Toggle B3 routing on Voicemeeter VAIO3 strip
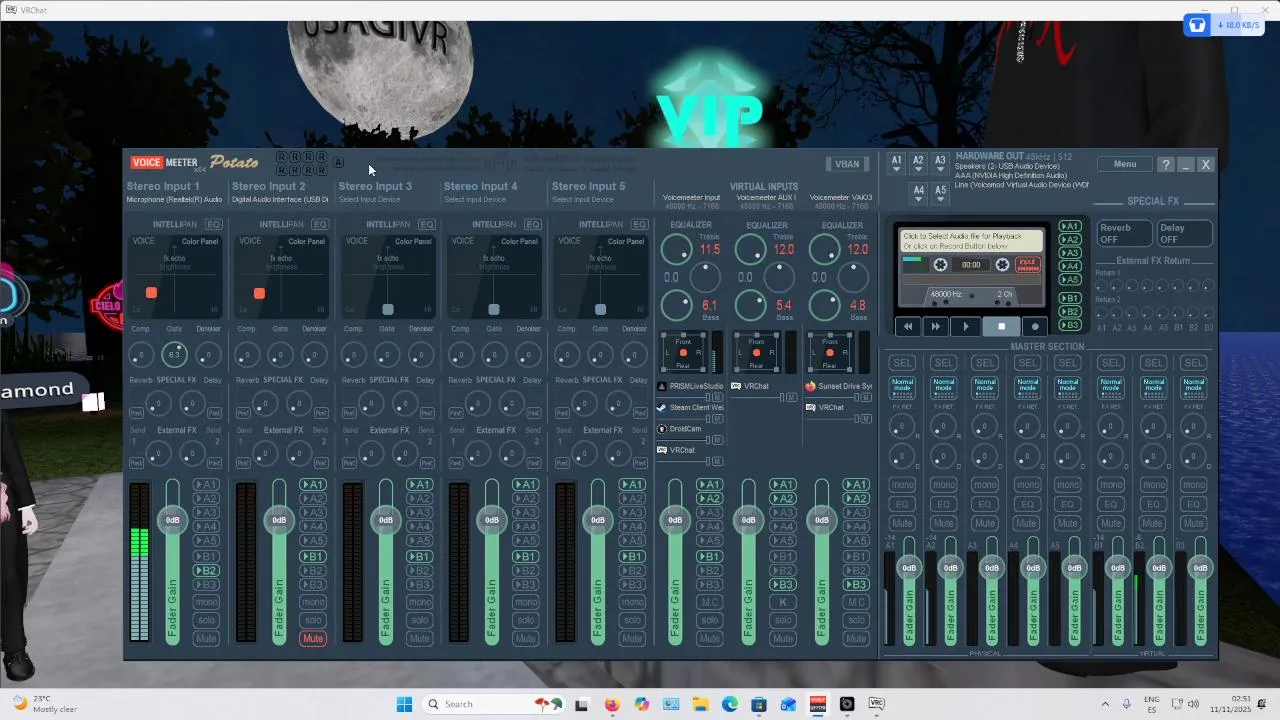The image size is (1280, 720). [x=856, y=585]
